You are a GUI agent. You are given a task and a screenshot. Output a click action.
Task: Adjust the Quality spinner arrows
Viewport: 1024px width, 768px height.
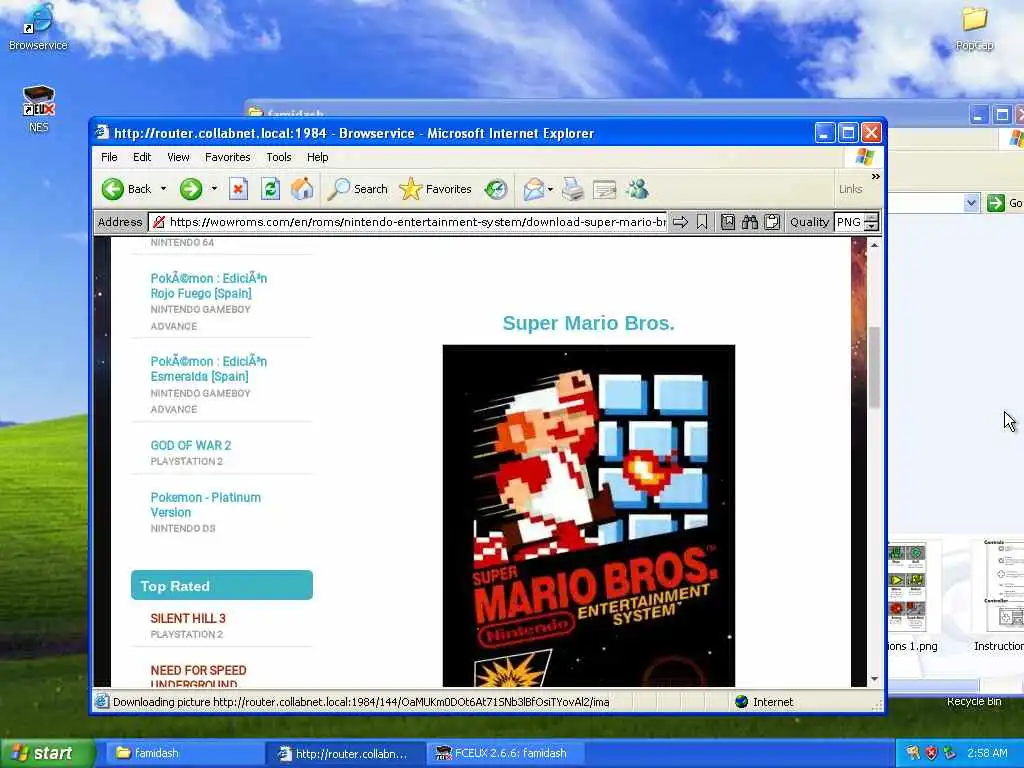click(871, 222)
